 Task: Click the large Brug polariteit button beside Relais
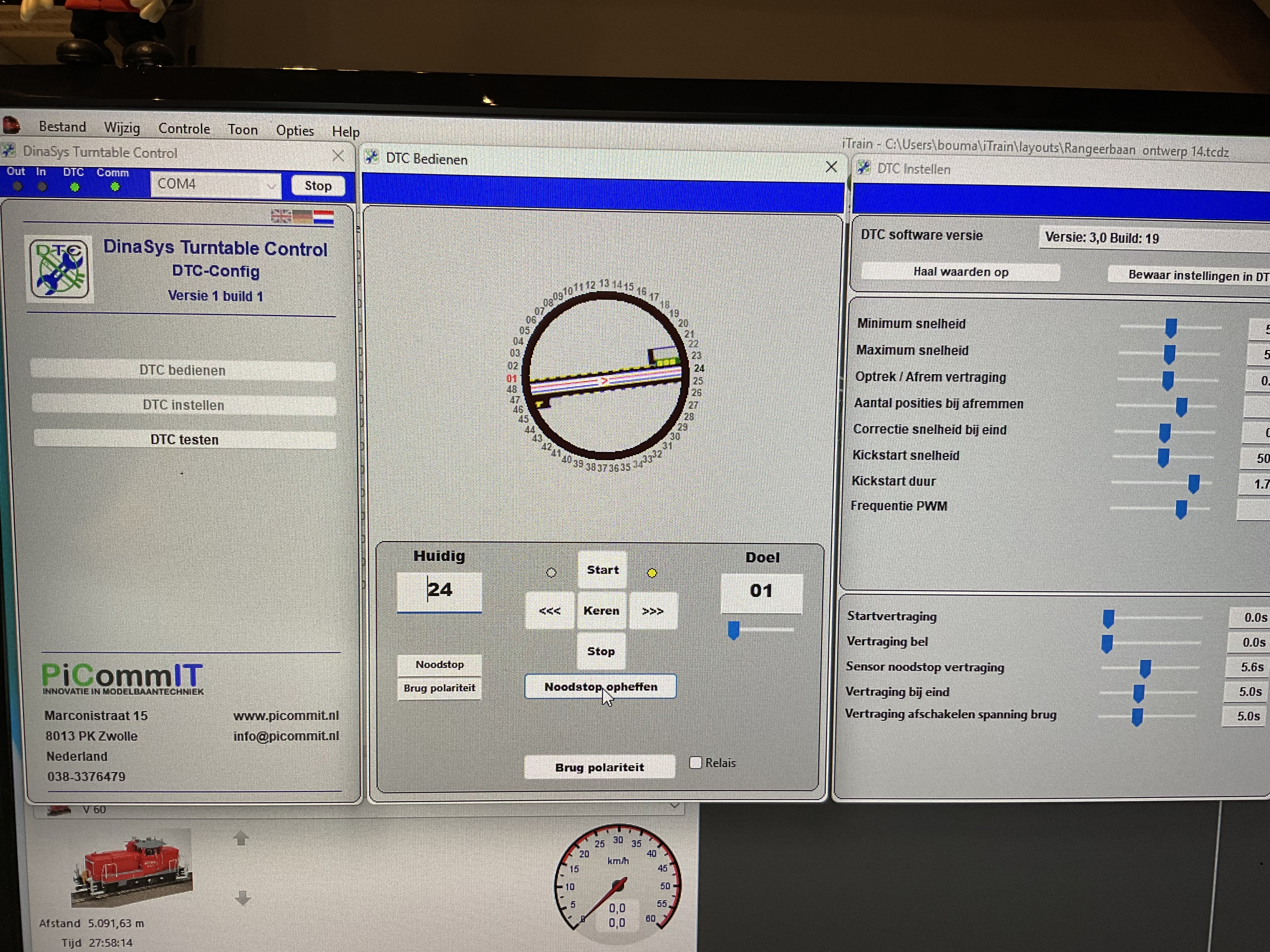(599, 767)
